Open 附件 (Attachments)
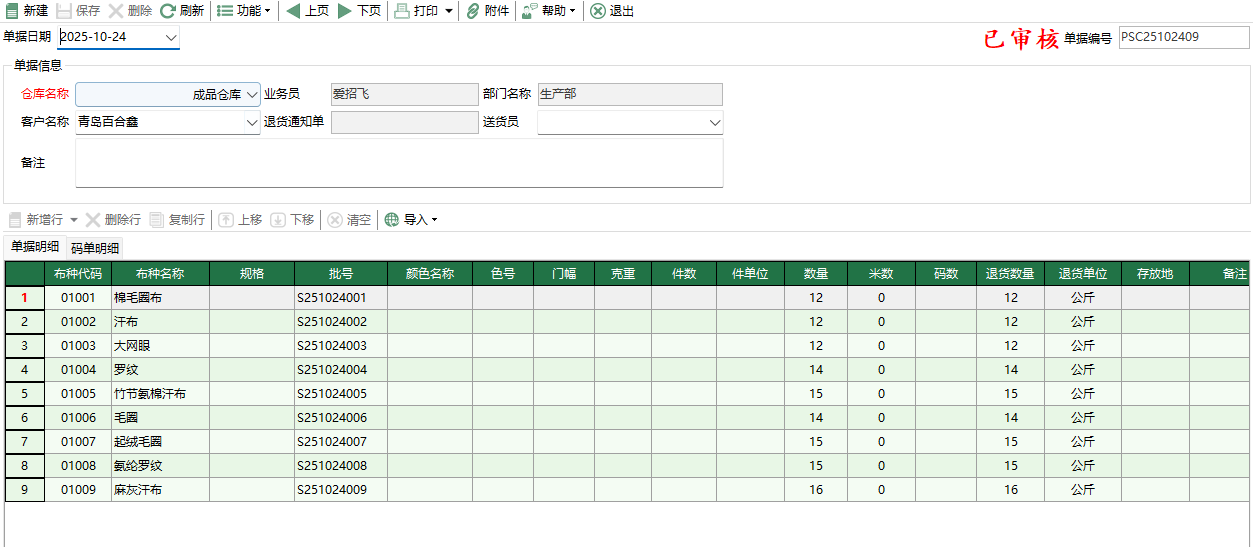Screen dimensions: 1253x547 tap(488, 11)
